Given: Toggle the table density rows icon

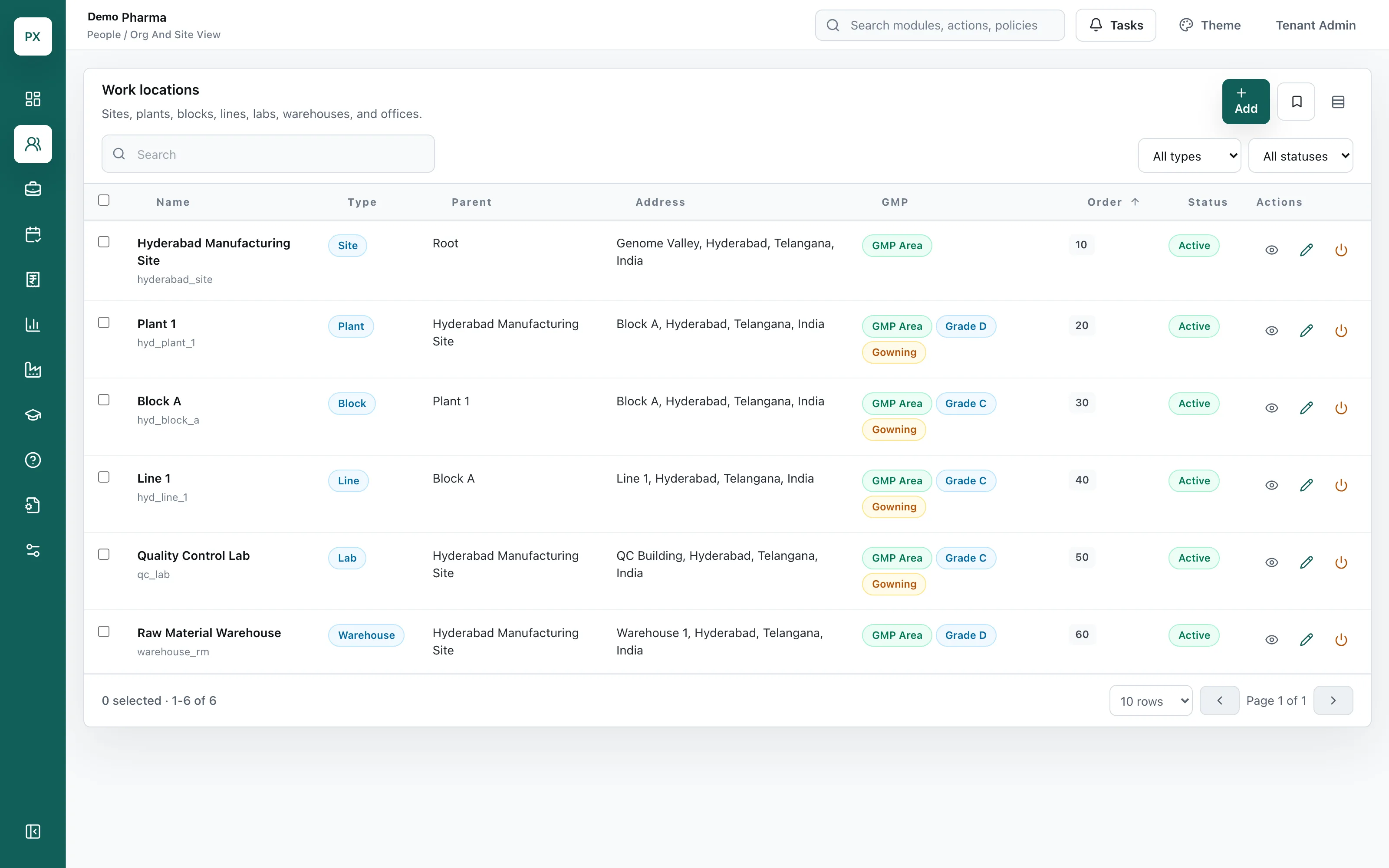Looking at the screenshot, I should coord(1338,102).
